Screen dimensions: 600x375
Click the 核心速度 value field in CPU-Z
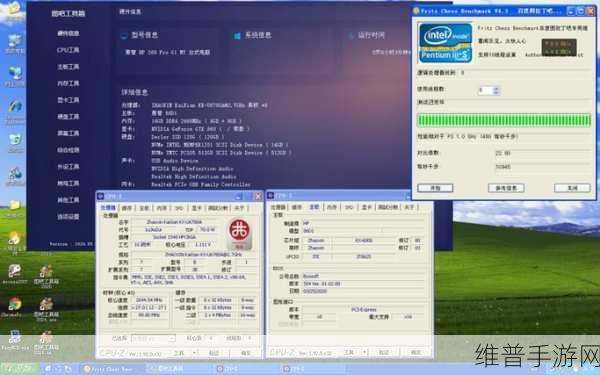click(150, 300)
